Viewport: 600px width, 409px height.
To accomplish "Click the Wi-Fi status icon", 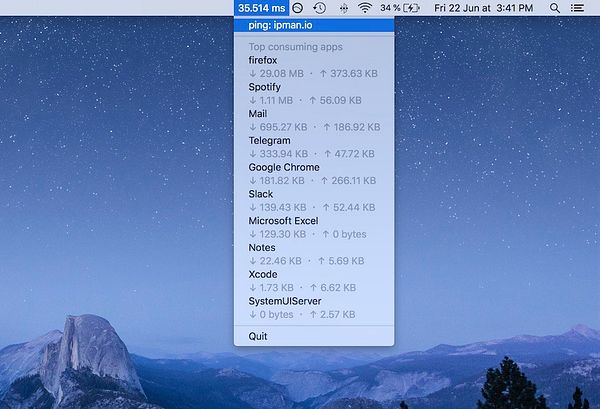I will point(365,8).
